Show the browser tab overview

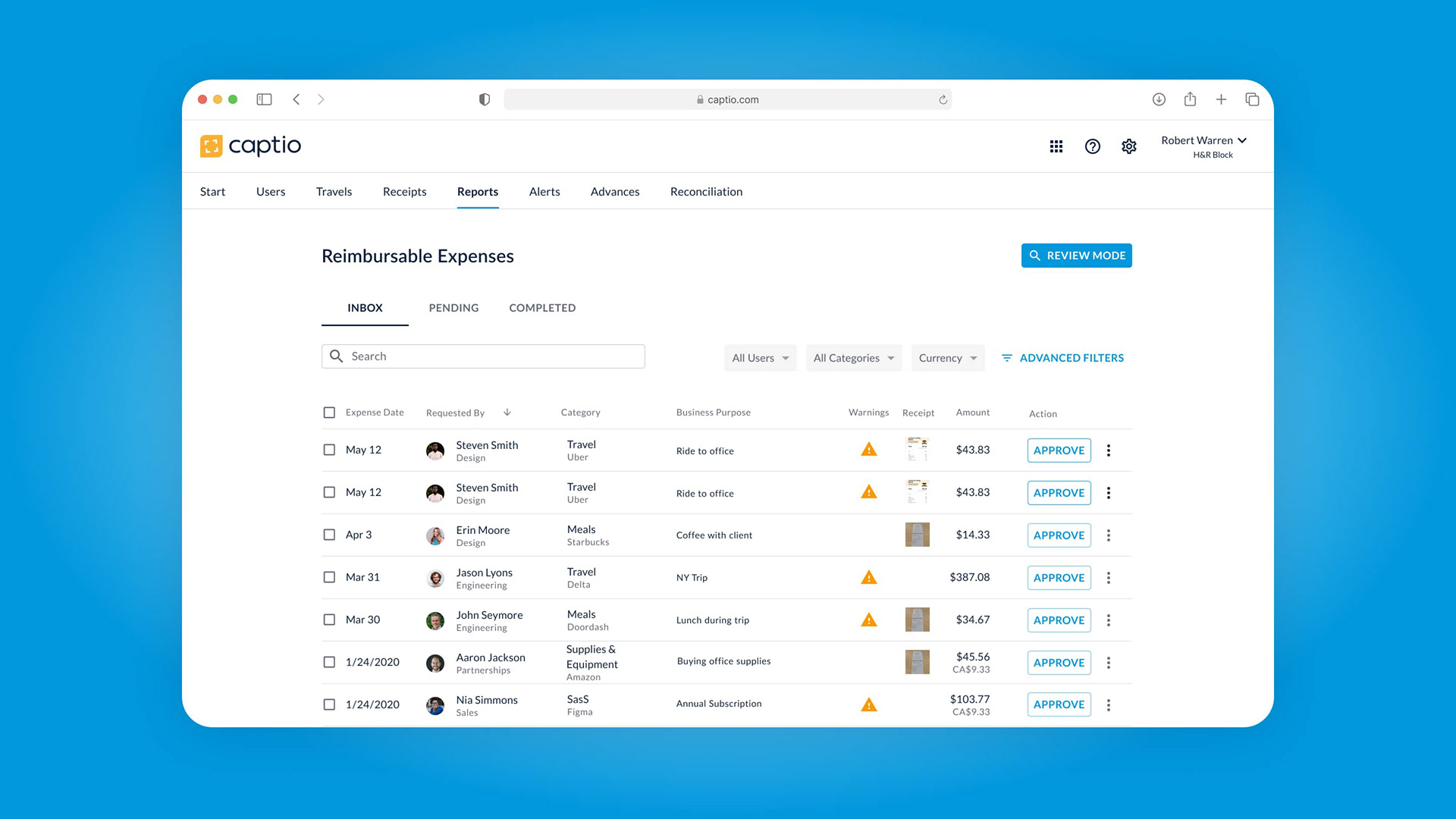coord(1252,99)
